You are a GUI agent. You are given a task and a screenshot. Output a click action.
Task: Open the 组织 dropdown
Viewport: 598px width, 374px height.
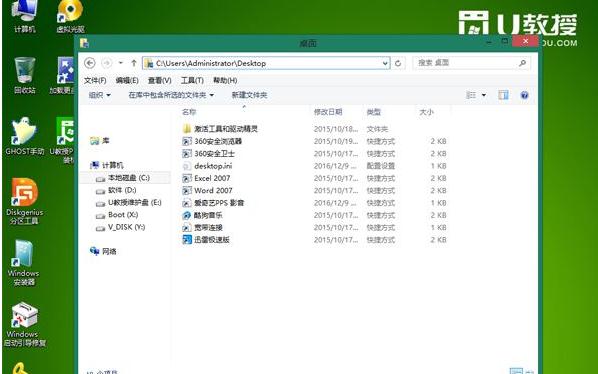point(100,95)
